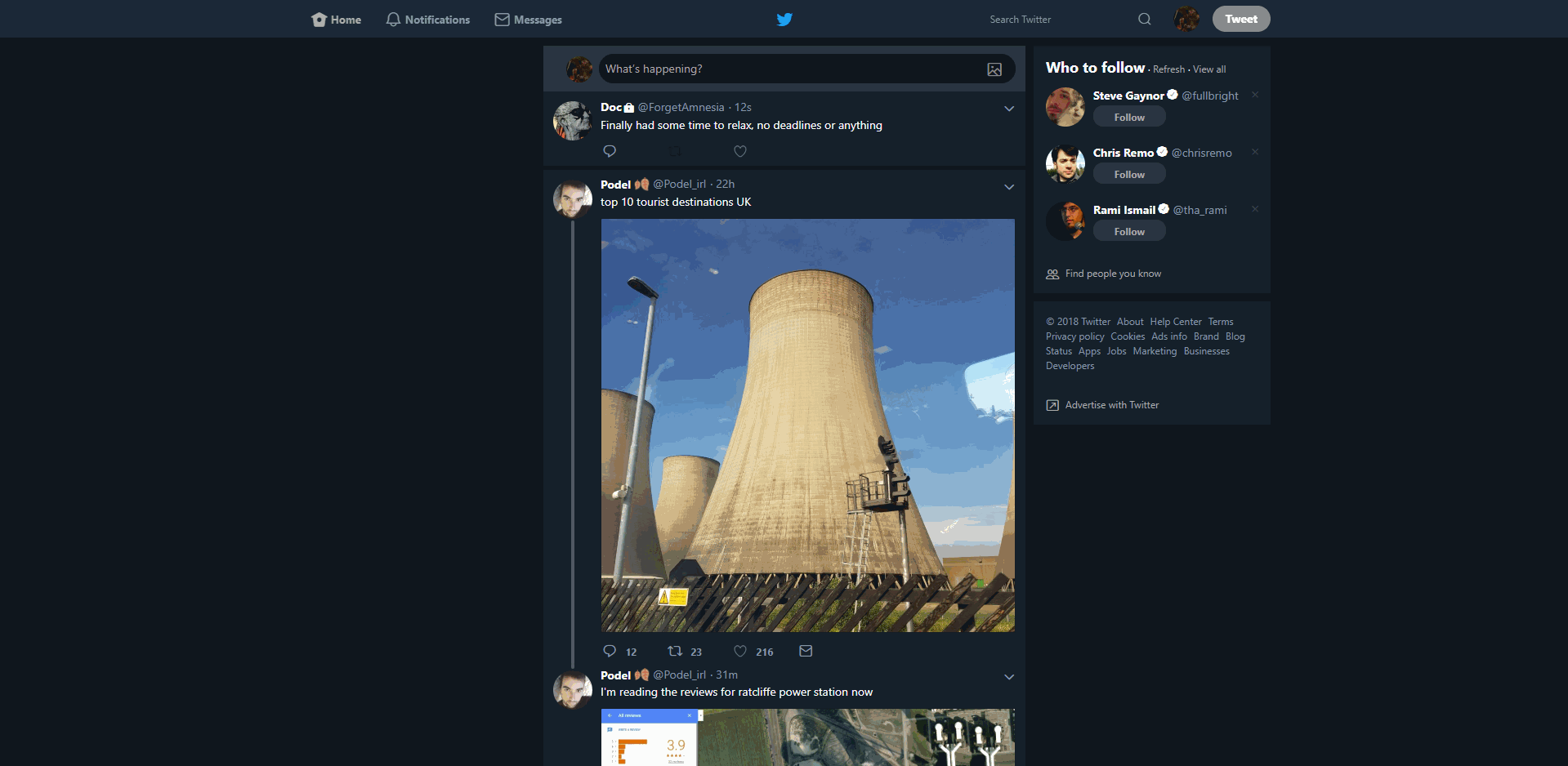Open Podel avatar on tourist destinations tweet

573,199
